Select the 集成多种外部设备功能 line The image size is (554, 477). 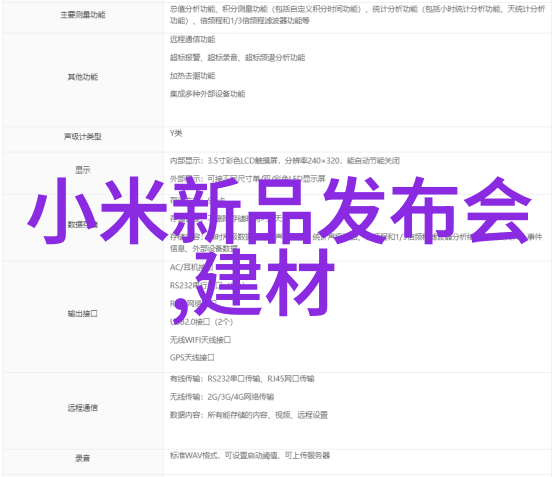coord(207,94)
